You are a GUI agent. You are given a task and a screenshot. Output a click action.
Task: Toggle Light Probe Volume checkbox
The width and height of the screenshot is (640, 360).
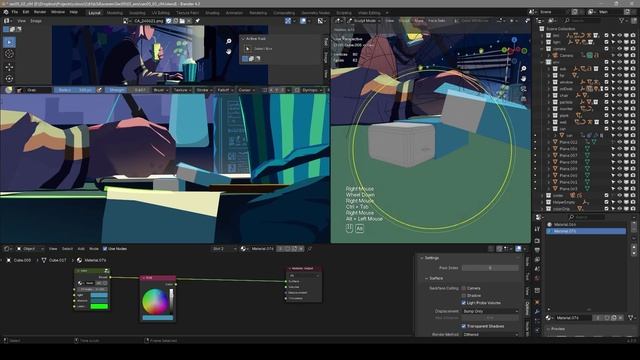pyautogui.click(x=464, y=303)
